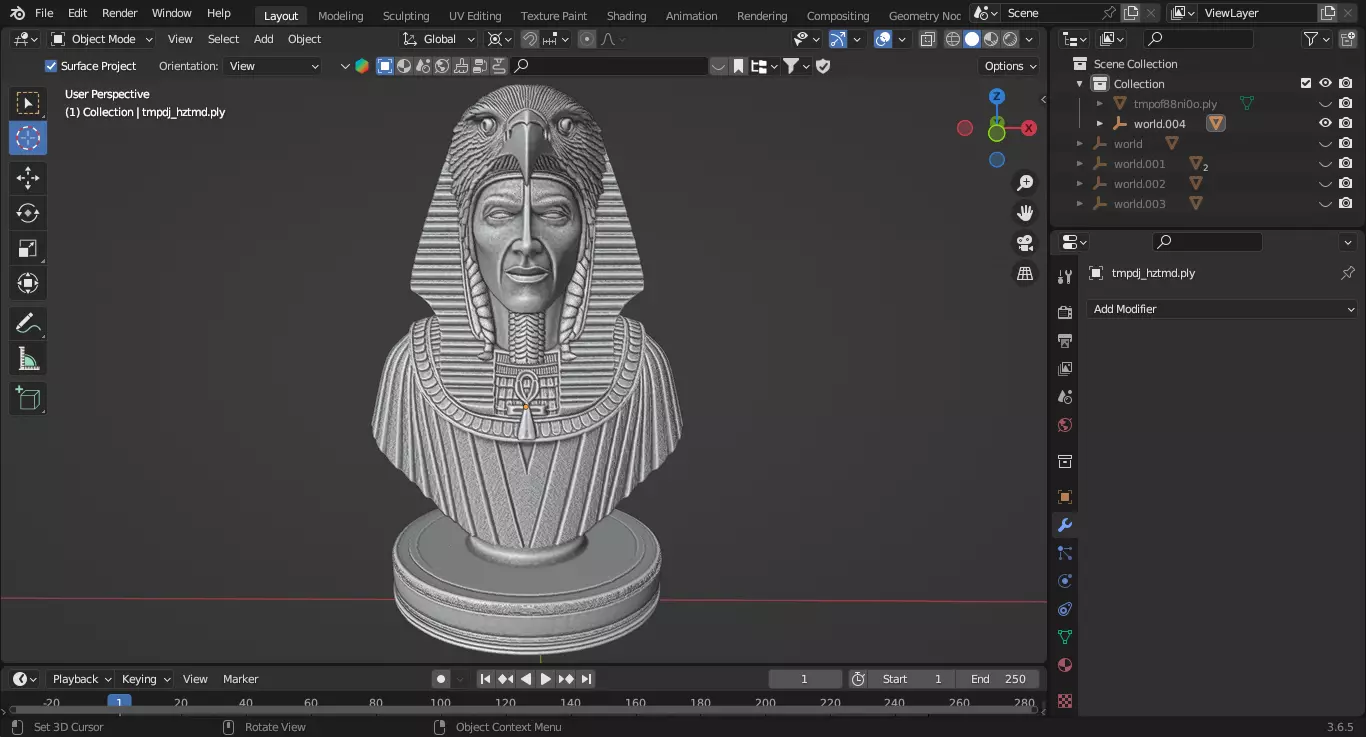Viewport: 1366px width, 737px height.
Task: Open the Object Data properties tab
Action: tap(1065, 637)
